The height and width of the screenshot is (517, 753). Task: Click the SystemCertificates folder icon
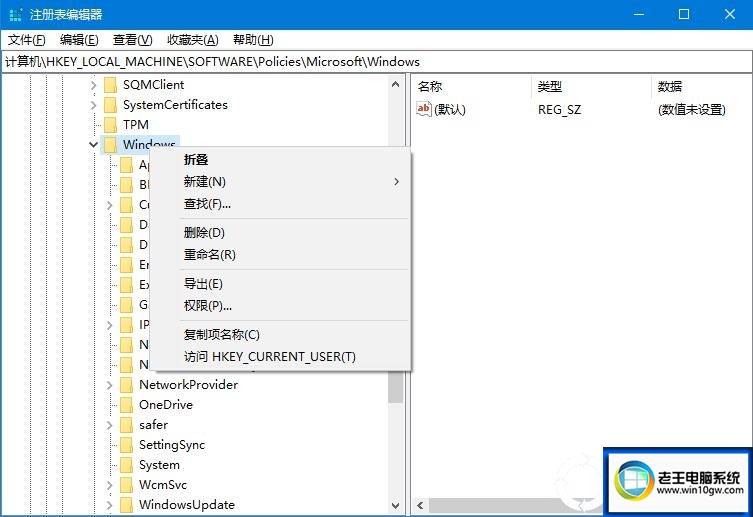pyautogui.click(x=110, y=105)
